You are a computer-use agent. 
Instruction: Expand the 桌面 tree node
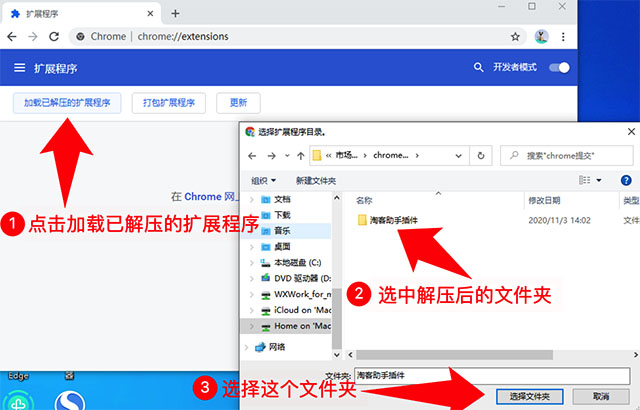pyautogui.click(x=252, y=247)
